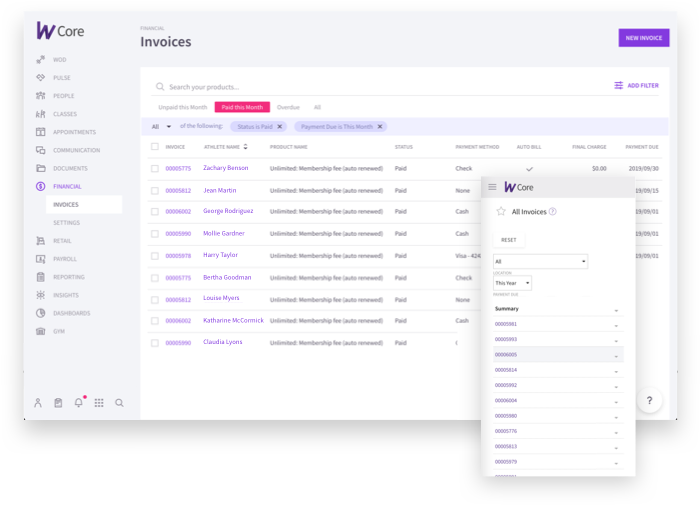Open the WOD sidebar icon
Image resolution: width=700 pixels, height=508 pixels.
click(41, 59)
